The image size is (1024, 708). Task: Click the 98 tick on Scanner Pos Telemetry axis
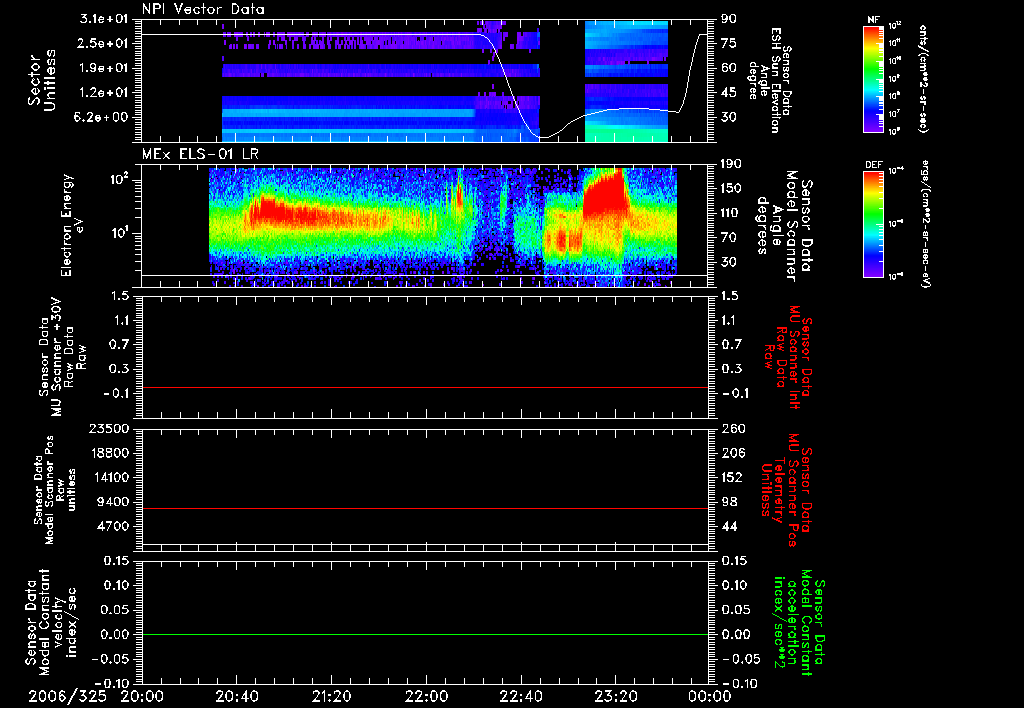729,502
